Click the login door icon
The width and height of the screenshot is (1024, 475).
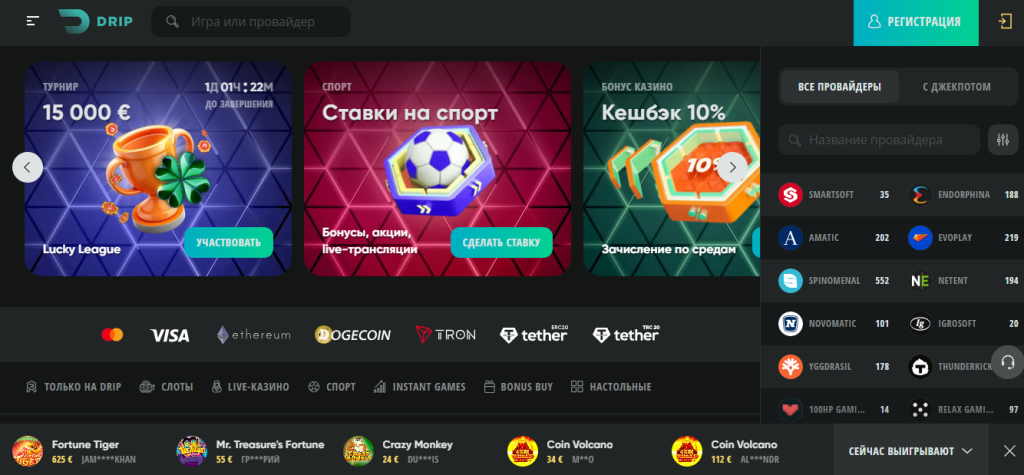[x=1005, y=22]
